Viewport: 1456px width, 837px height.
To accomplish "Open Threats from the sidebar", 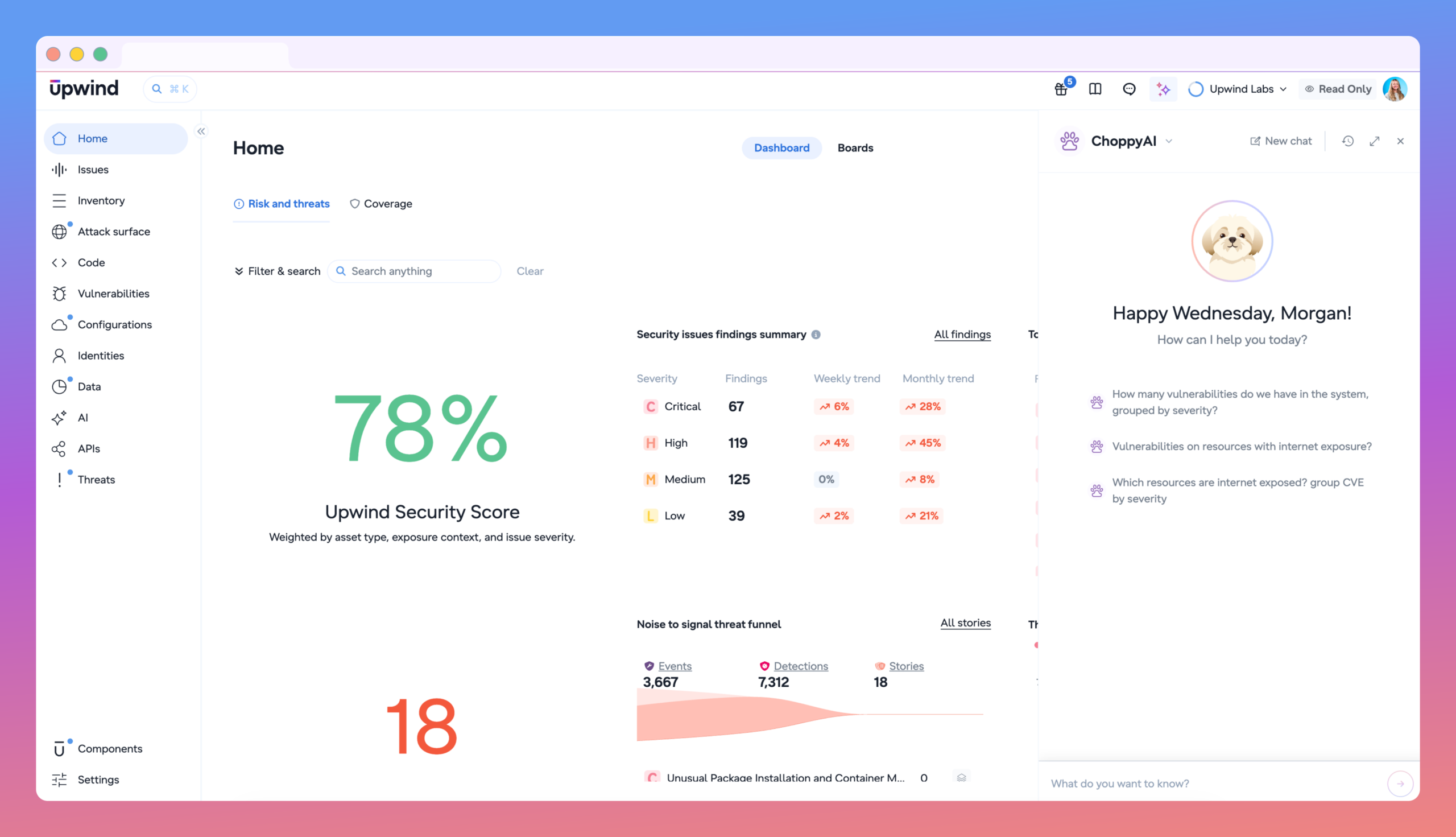I will tap(116, 480).
